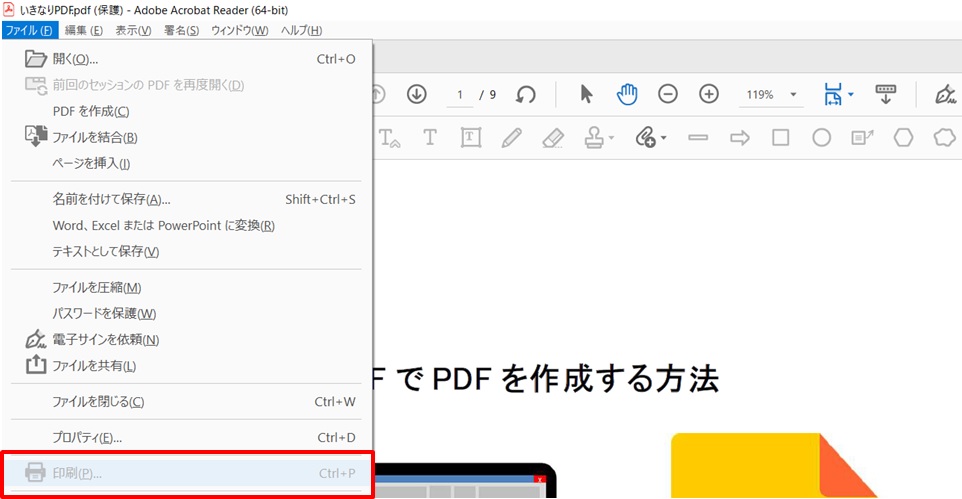Select ページを挿入(I) menu entry

tap(185, 163)
